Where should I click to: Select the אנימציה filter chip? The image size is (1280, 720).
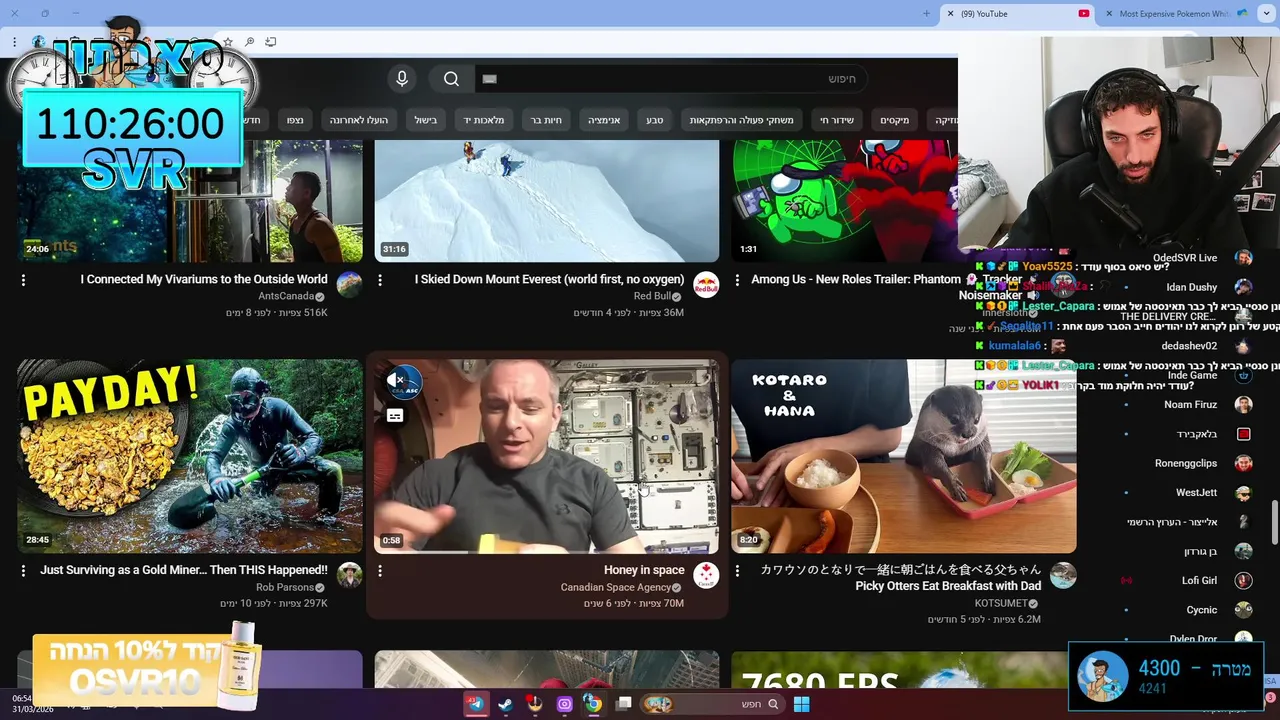pyautogui.click(x=604, y=120)
